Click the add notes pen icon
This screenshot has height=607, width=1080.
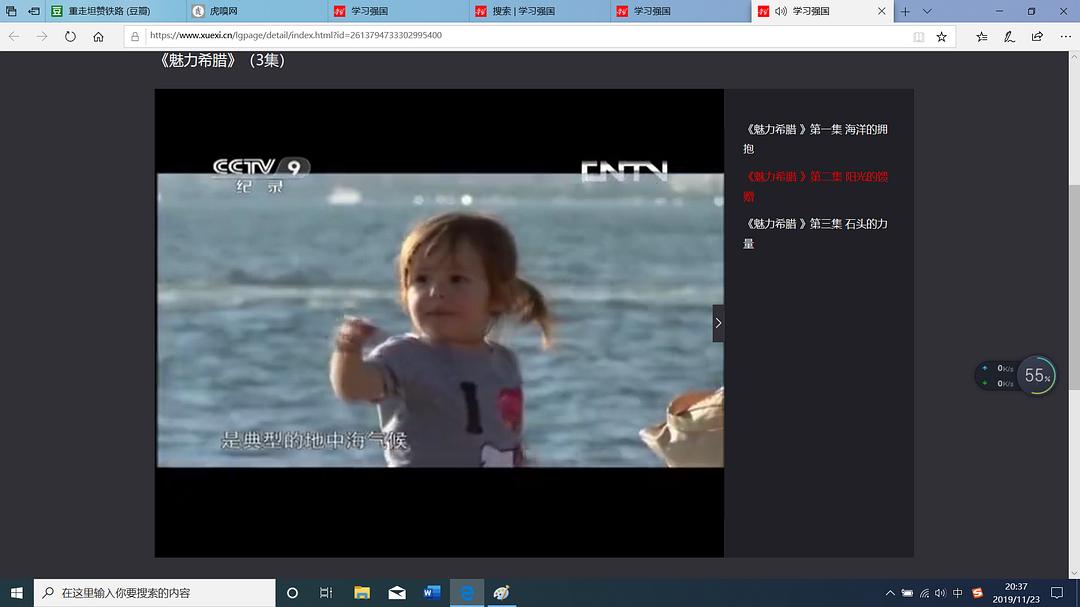[1009, 36]
